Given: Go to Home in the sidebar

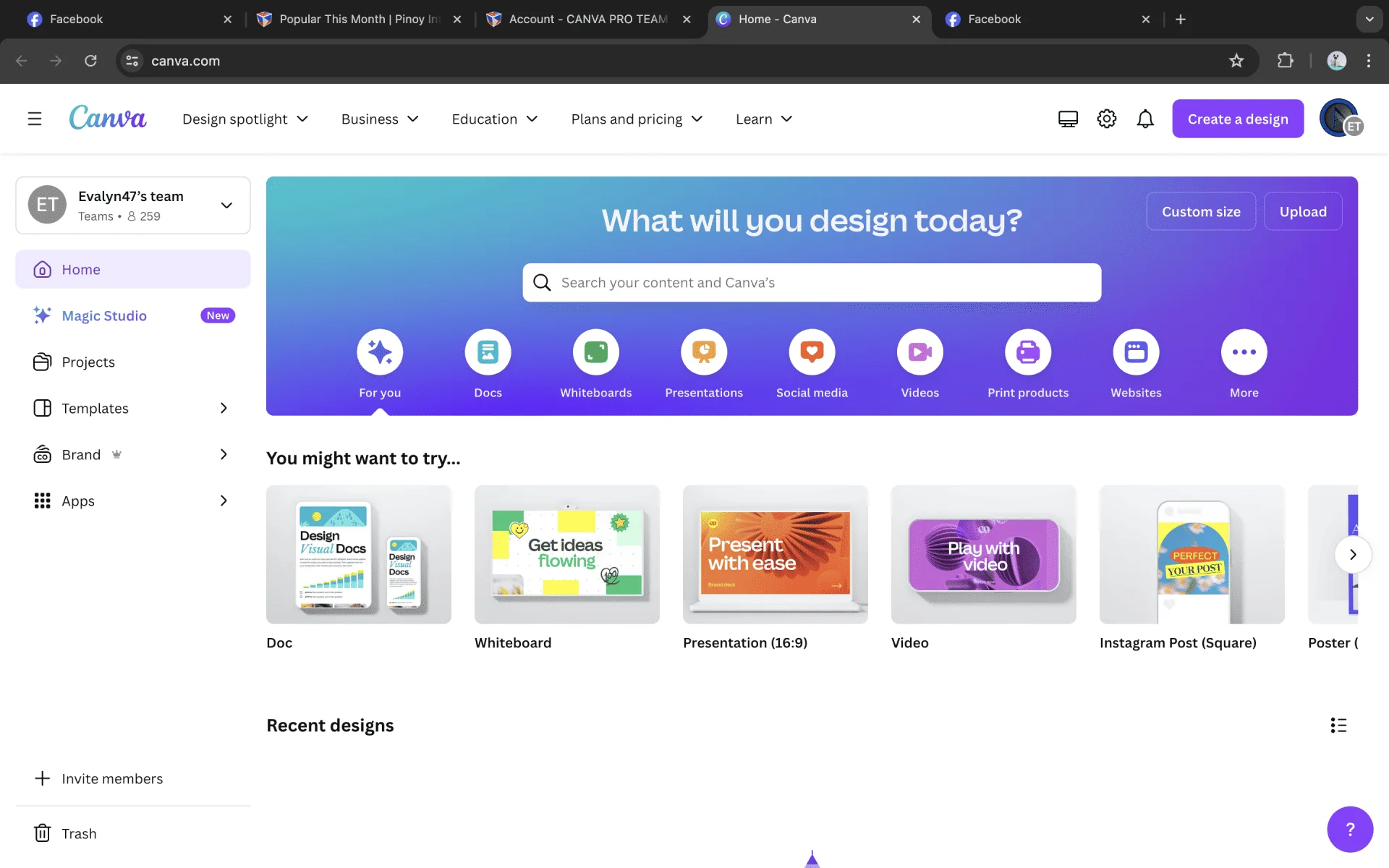Looking at the screenshot, I should tap(133, 269).
